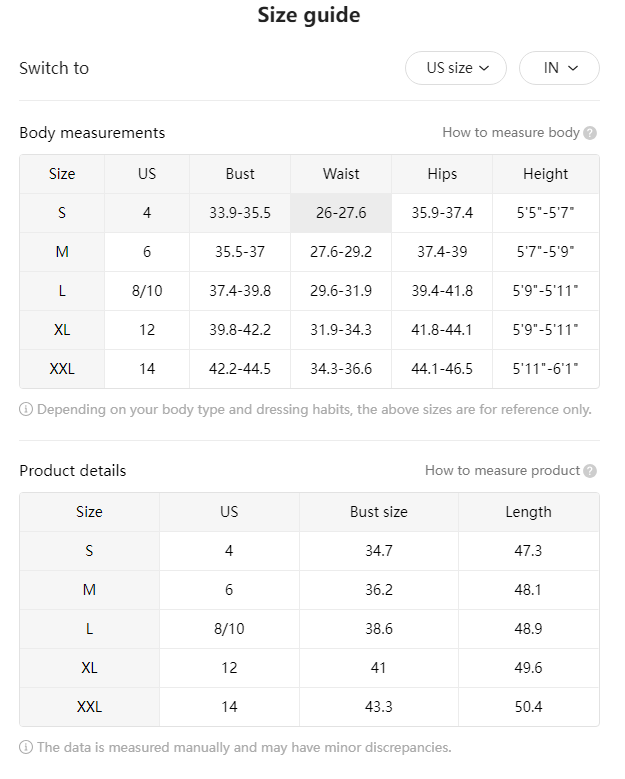Click the help icon beside How to measure product
625x779 pixels.
590,471
